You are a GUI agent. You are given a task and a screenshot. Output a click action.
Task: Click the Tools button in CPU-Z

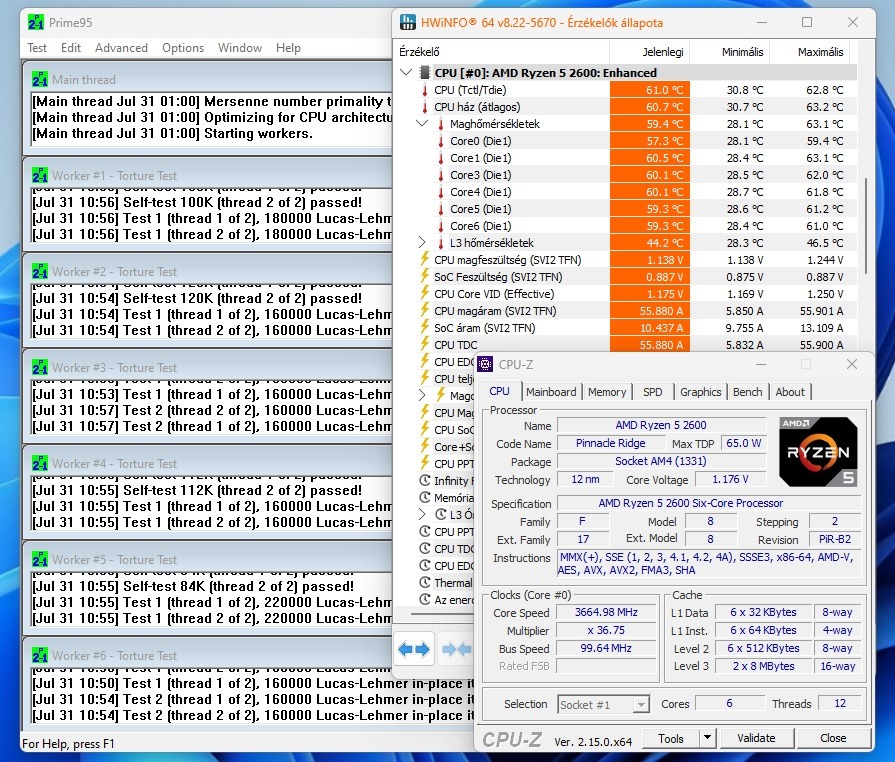click(x=671, y=739)
